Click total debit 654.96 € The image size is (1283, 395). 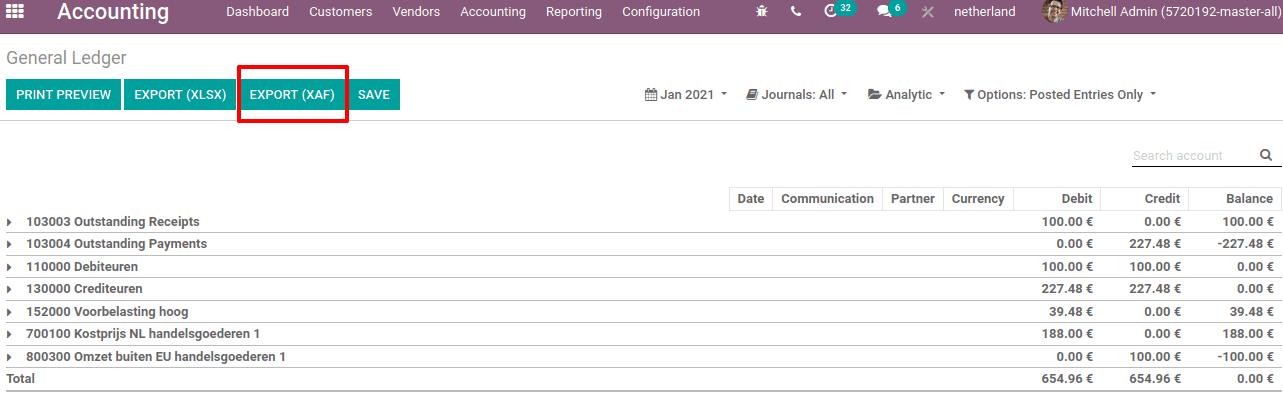click(x=1067, y=379)
